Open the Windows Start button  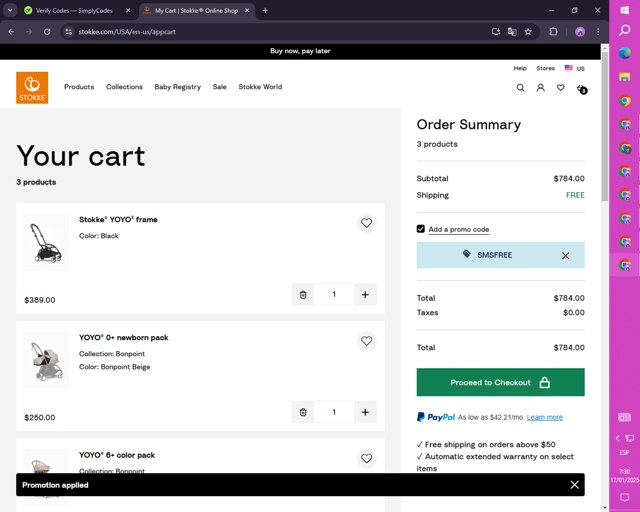(624, 10)
